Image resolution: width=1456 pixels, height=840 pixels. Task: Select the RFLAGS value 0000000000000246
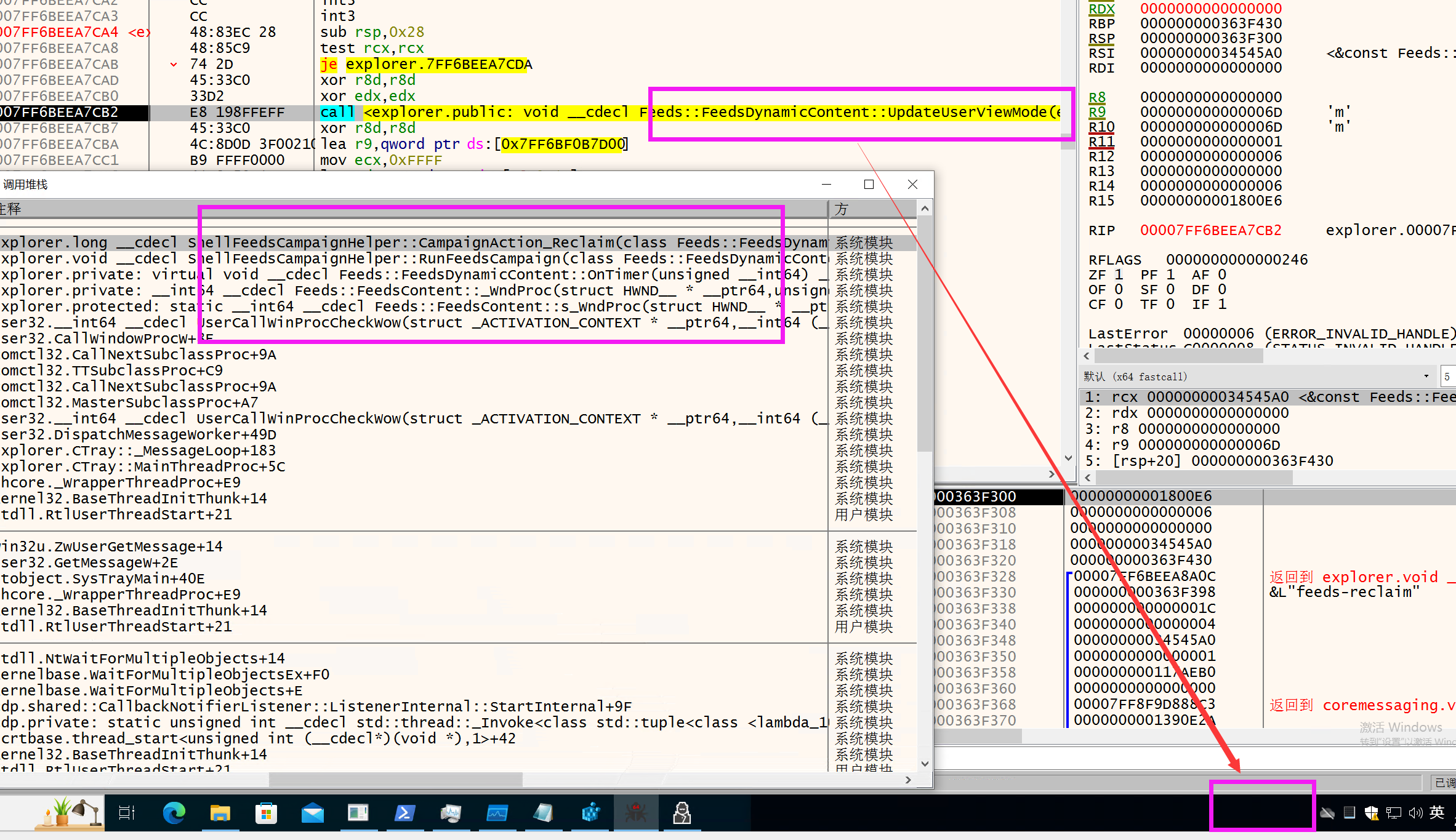tap(1237, 260)
